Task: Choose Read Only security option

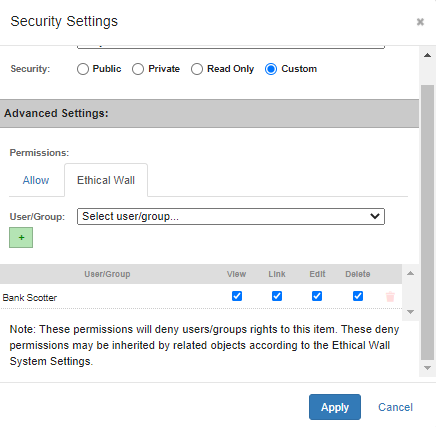Action: pos(197,69)
